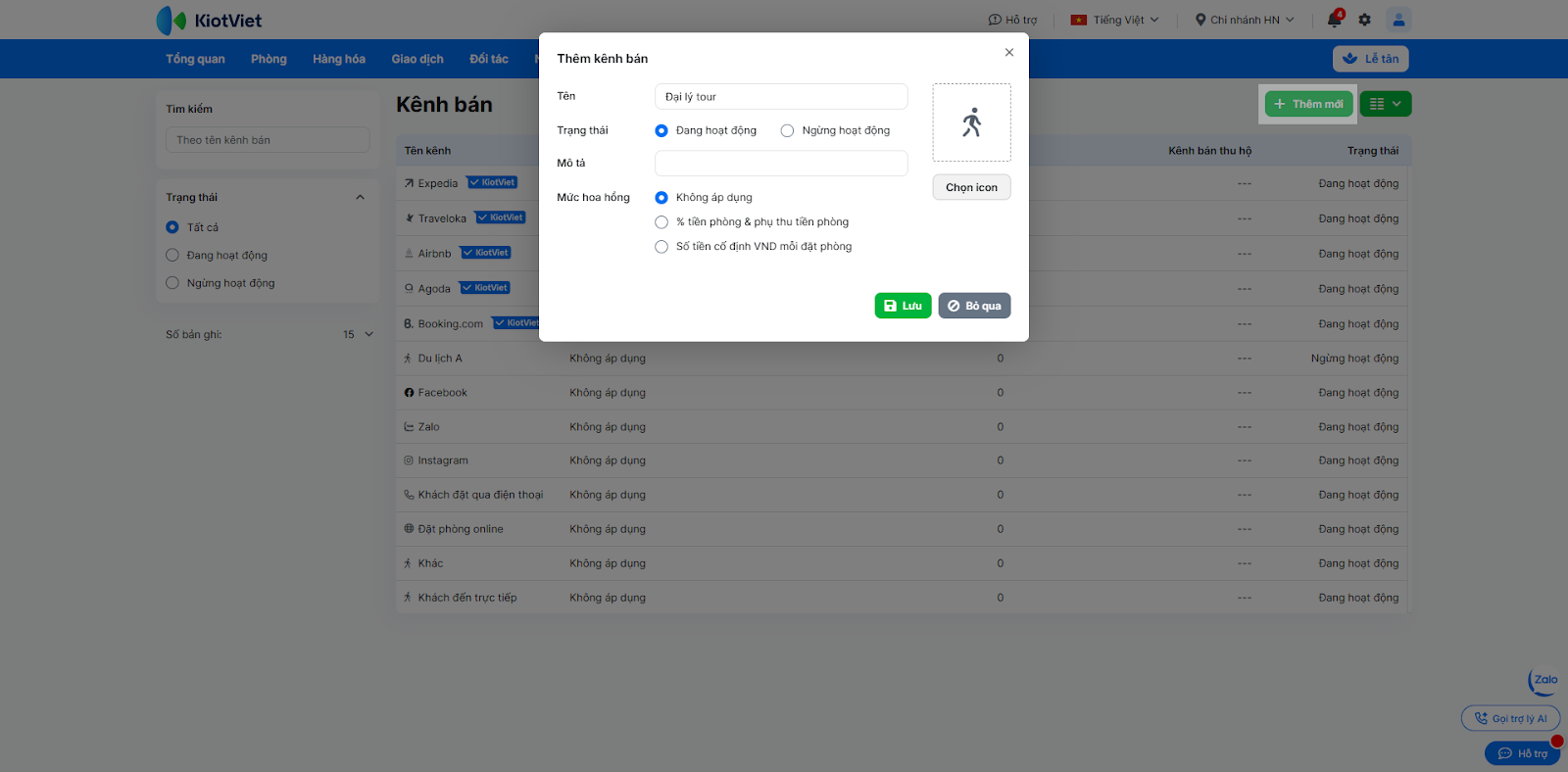Open the notifications bell
Image resolution: width=1568 pixels, height=772 pixels.
[x=1335, y=20]
